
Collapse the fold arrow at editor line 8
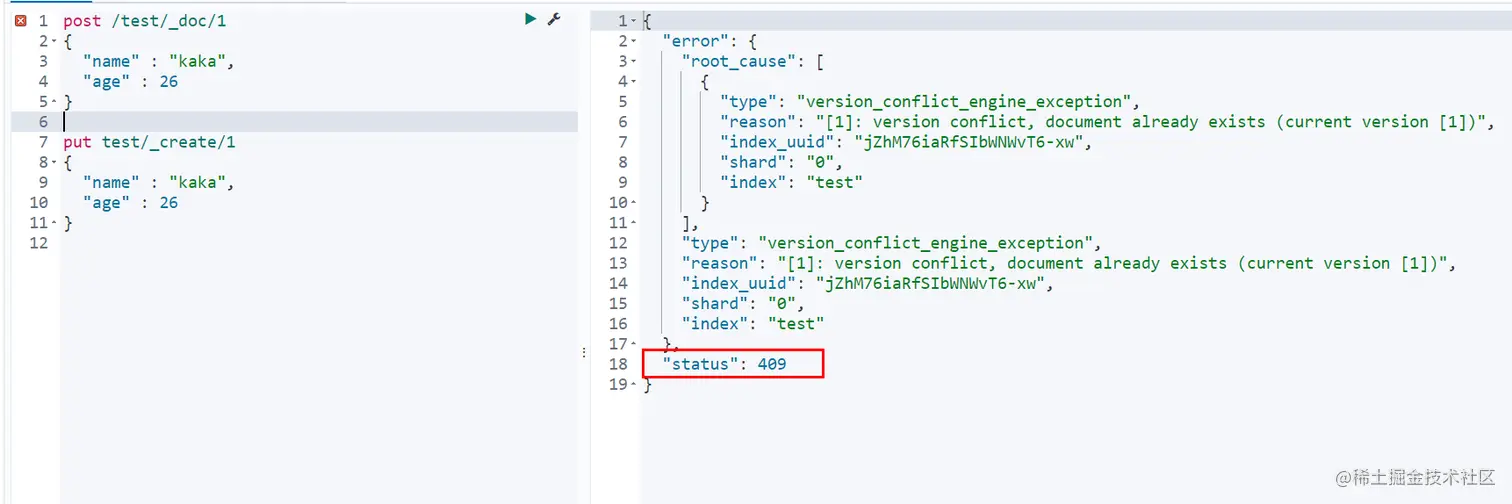53,162
